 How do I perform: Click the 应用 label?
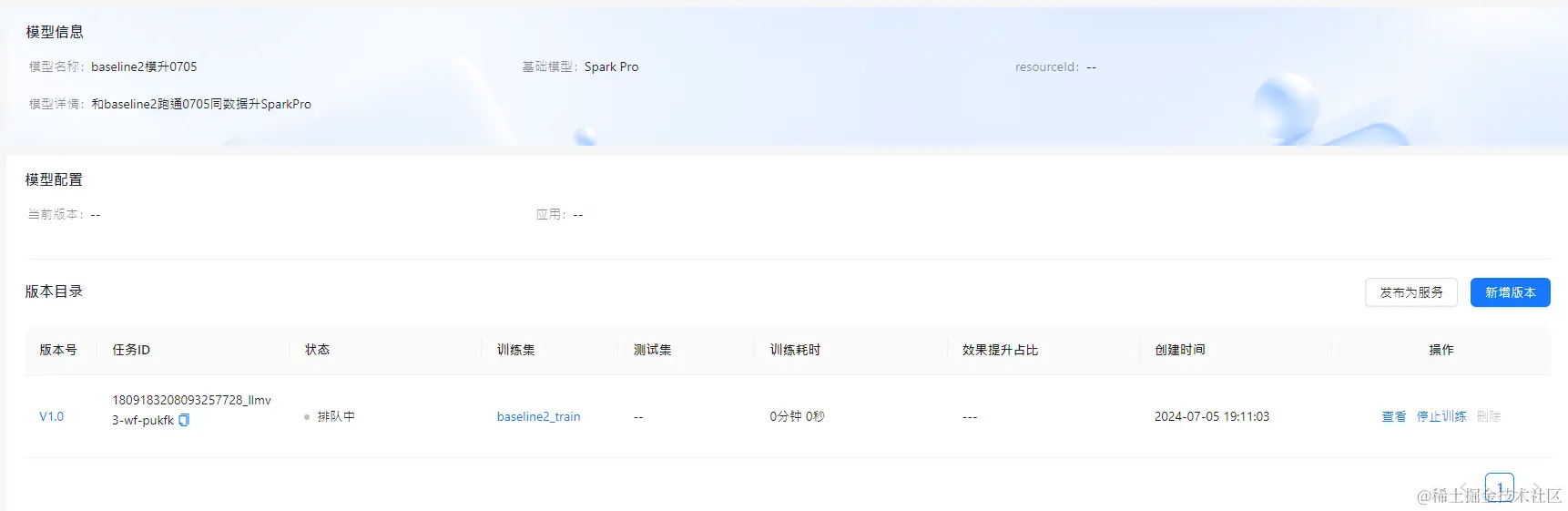pyautogui.click(x=551, y=214)
